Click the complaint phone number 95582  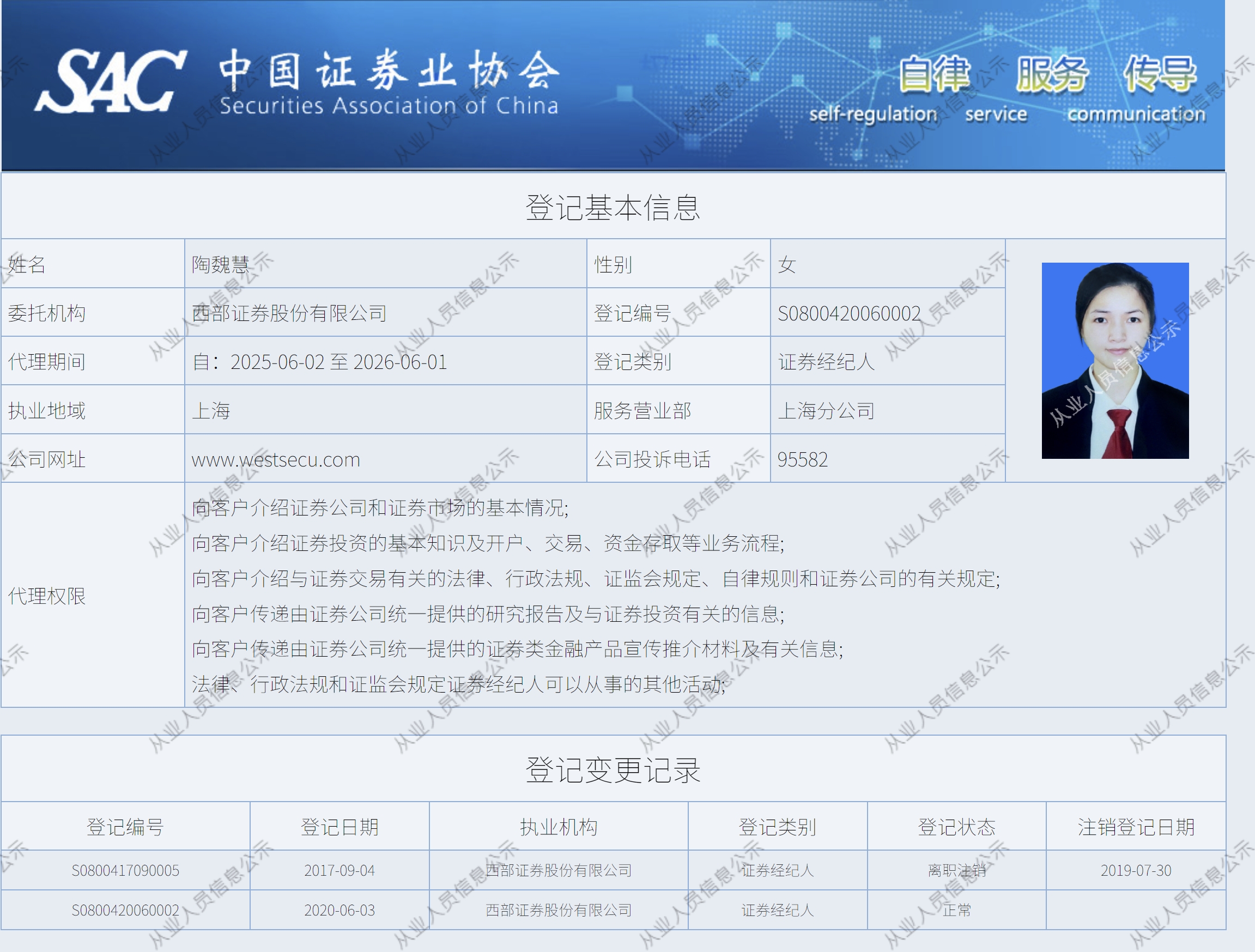pyautogui.click(x=802, y=459)
